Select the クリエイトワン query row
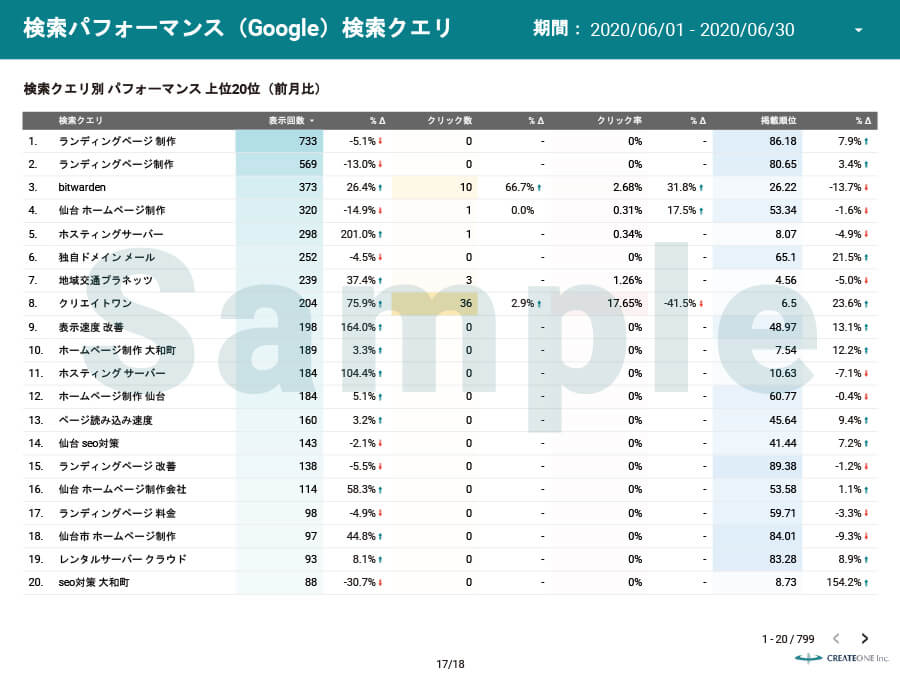Viewport: 900px width, 675px height. click(x=94, y=303)
